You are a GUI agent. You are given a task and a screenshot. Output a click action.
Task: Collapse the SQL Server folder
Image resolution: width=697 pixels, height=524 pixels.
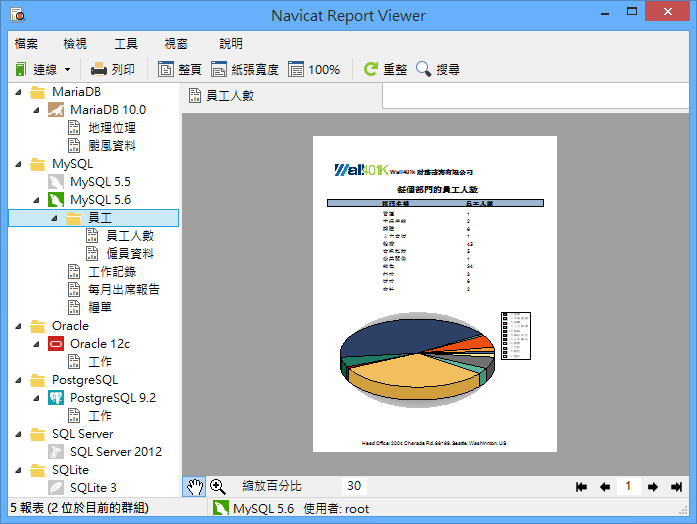19,434
